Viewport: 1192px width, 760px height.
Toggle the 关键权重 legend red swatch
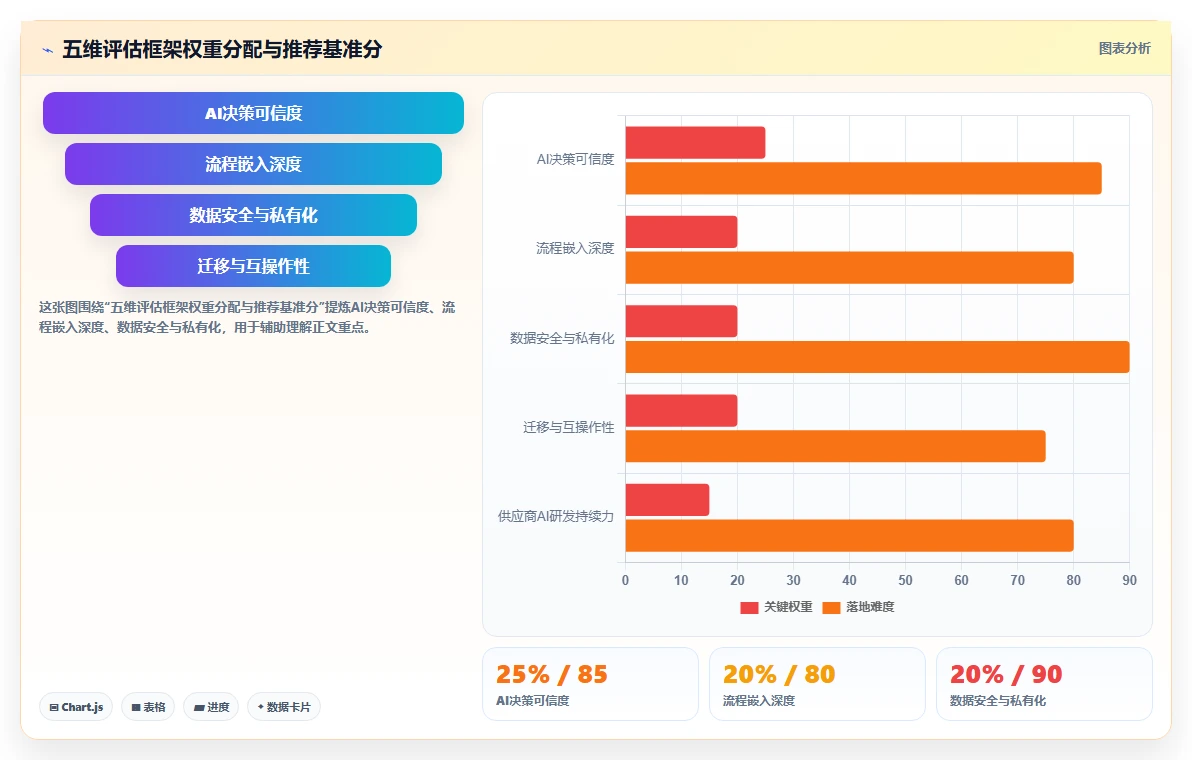click(x=749, y=607)
